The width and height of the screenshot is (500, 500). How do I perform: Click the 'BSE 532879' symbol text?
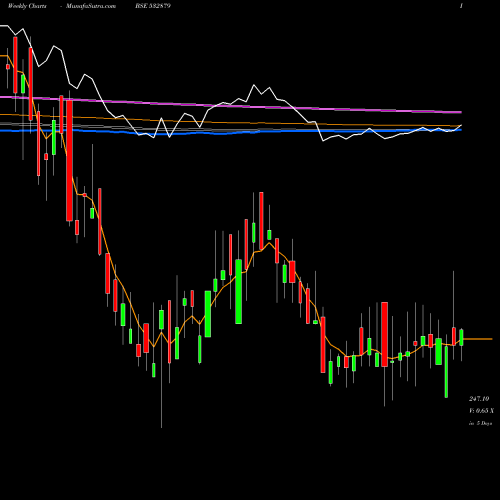[153, 6]
